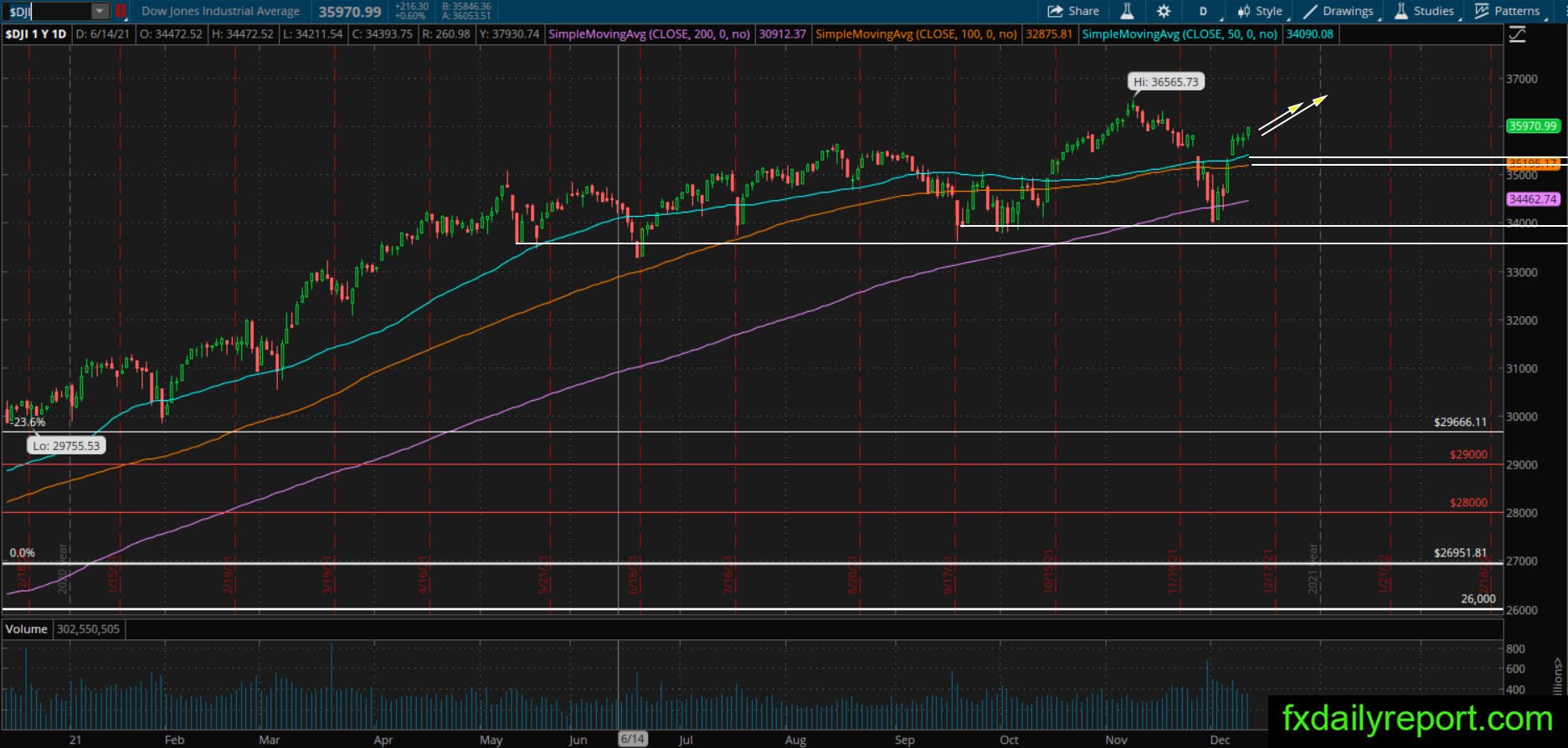Click the Dec label on time axis
This screenshot has width=1568, height=748.
(x=1220, y=740)
